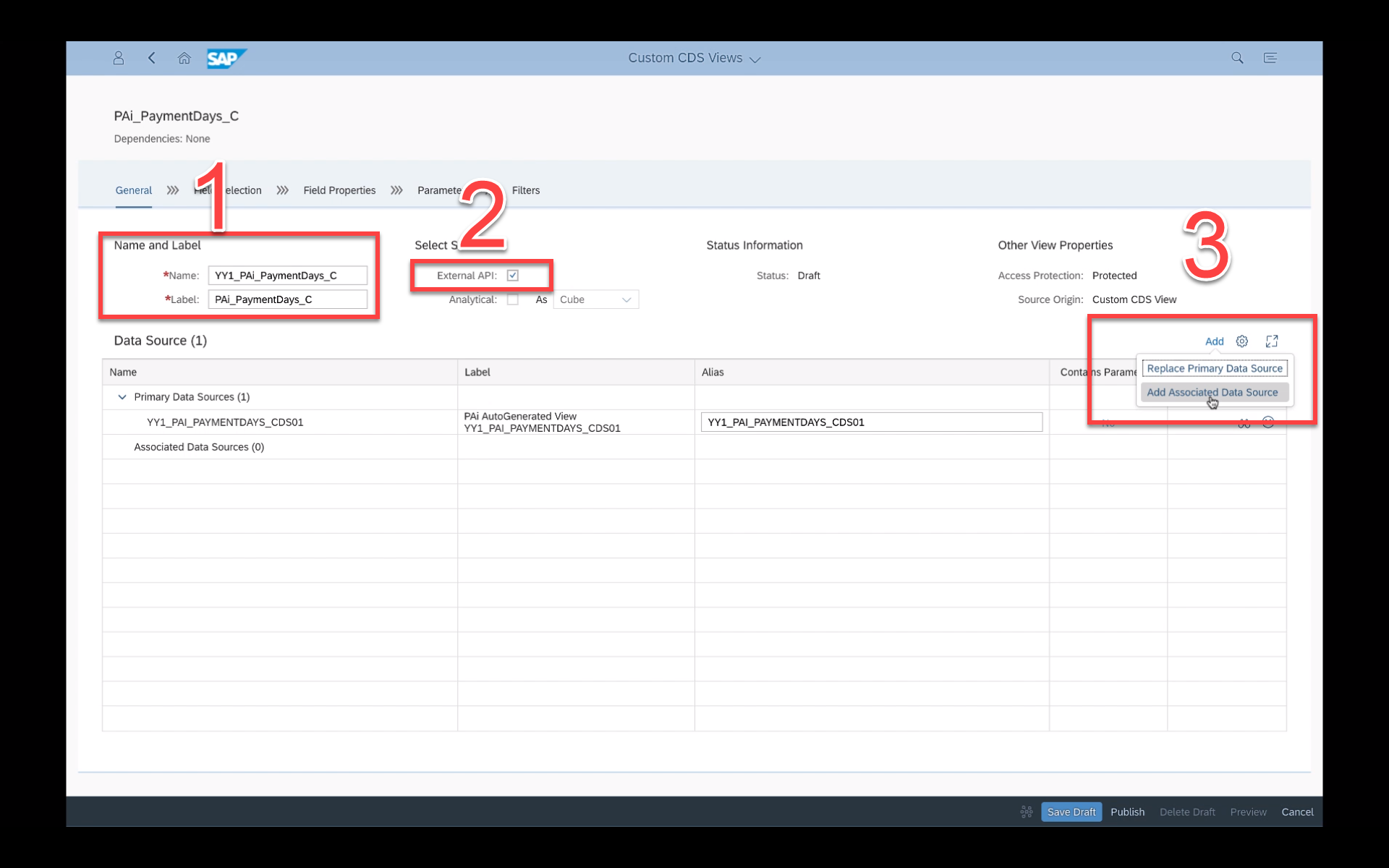The height and width of the screenshot is (868, 1389).
Task: Uncheck the External API checkbox
Action: pyautogui.click(x=513, y=276)
